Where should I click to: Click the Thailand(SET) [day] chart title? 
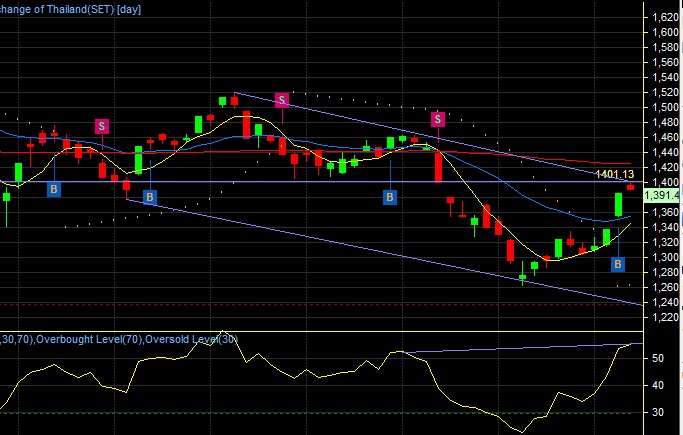pyautogui.click(x=71, y=9)
